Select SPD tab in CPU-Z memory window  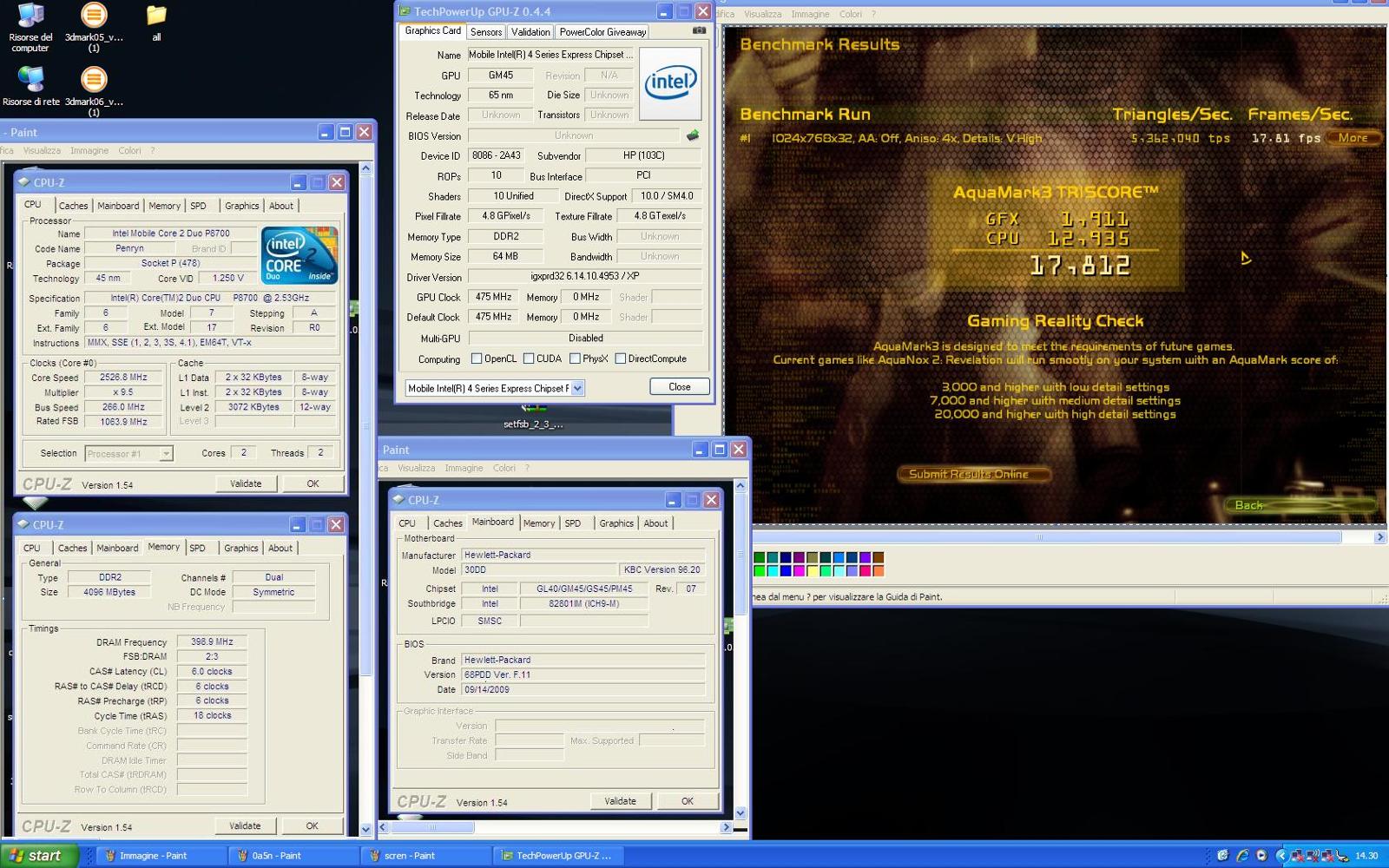pyautogui.click(x=197, y=548)
